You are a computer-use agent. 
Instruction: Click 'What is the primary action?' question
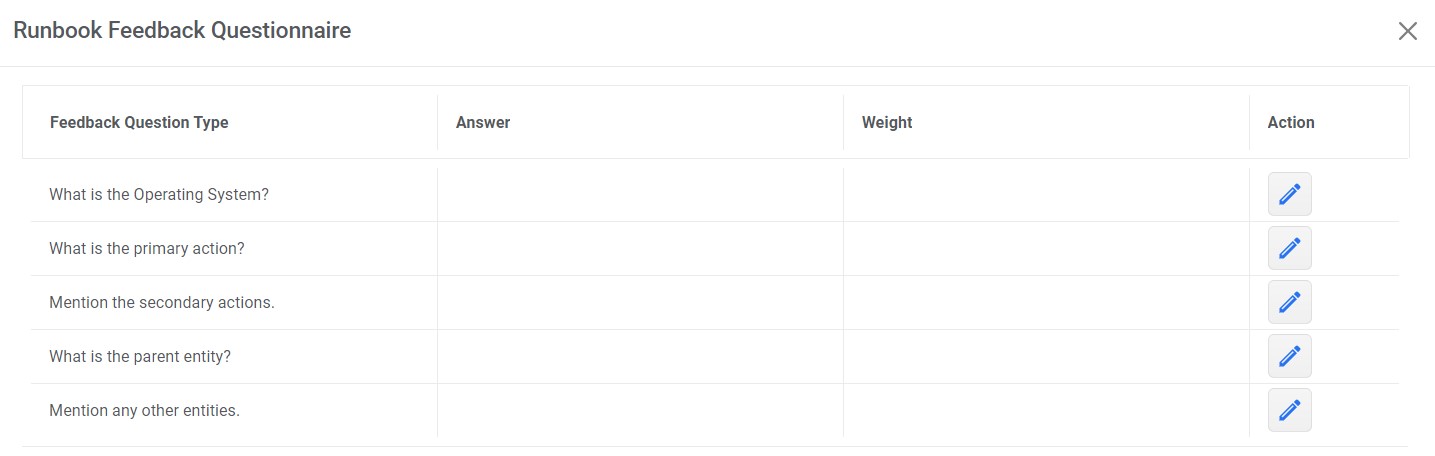point(147,248)
